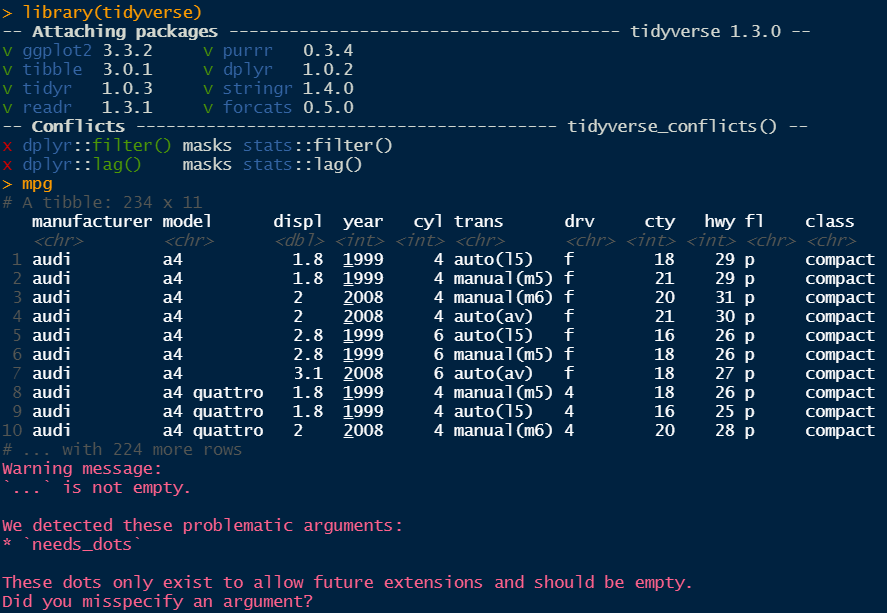Click 'manual(m5)' in row 2
Viewport: 887px width, 613px height.
(x=503, y=279)
